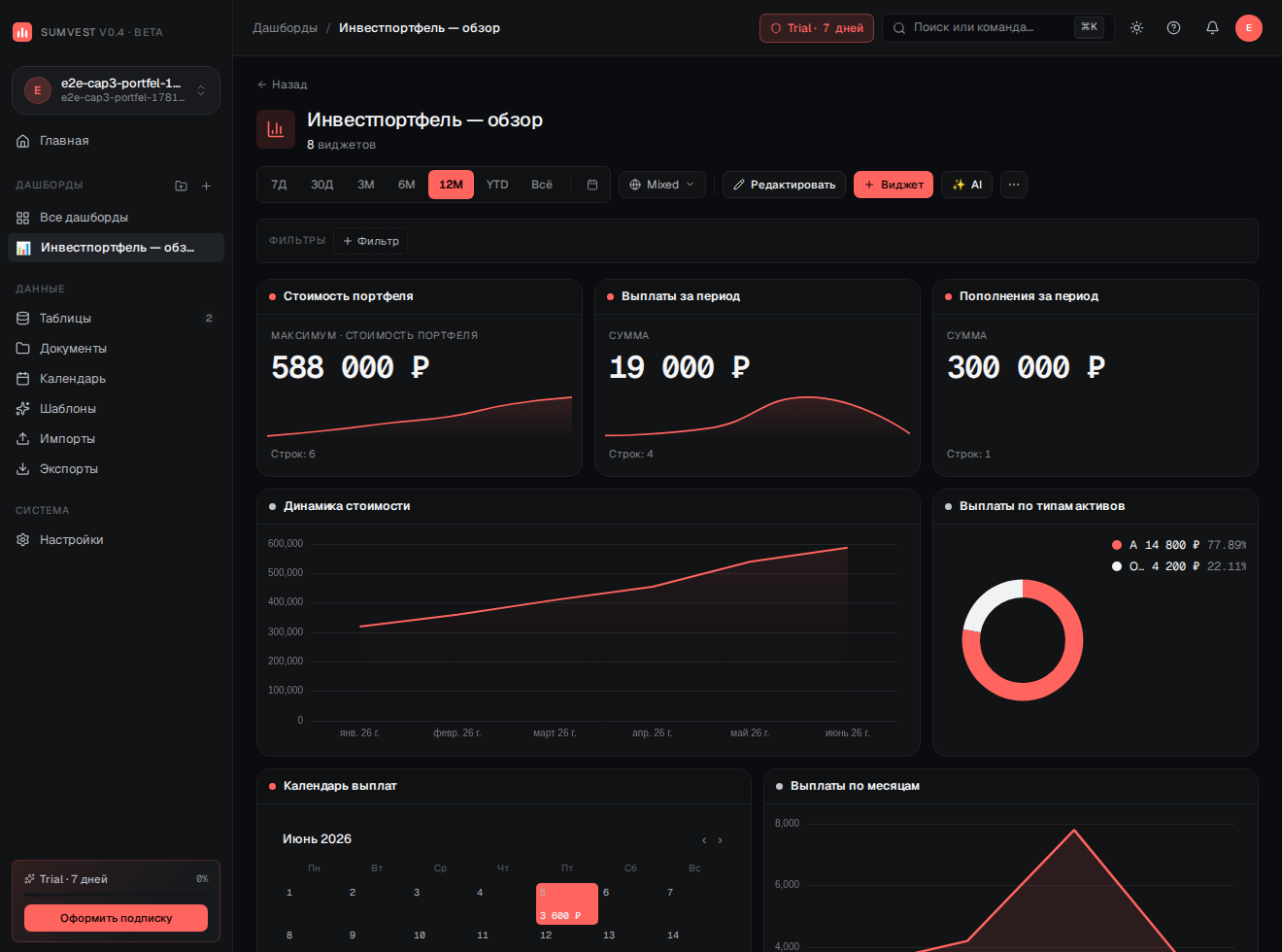1282x952 pixels.
Task: Open Таблицы section
Action: [x=116, y=319]
